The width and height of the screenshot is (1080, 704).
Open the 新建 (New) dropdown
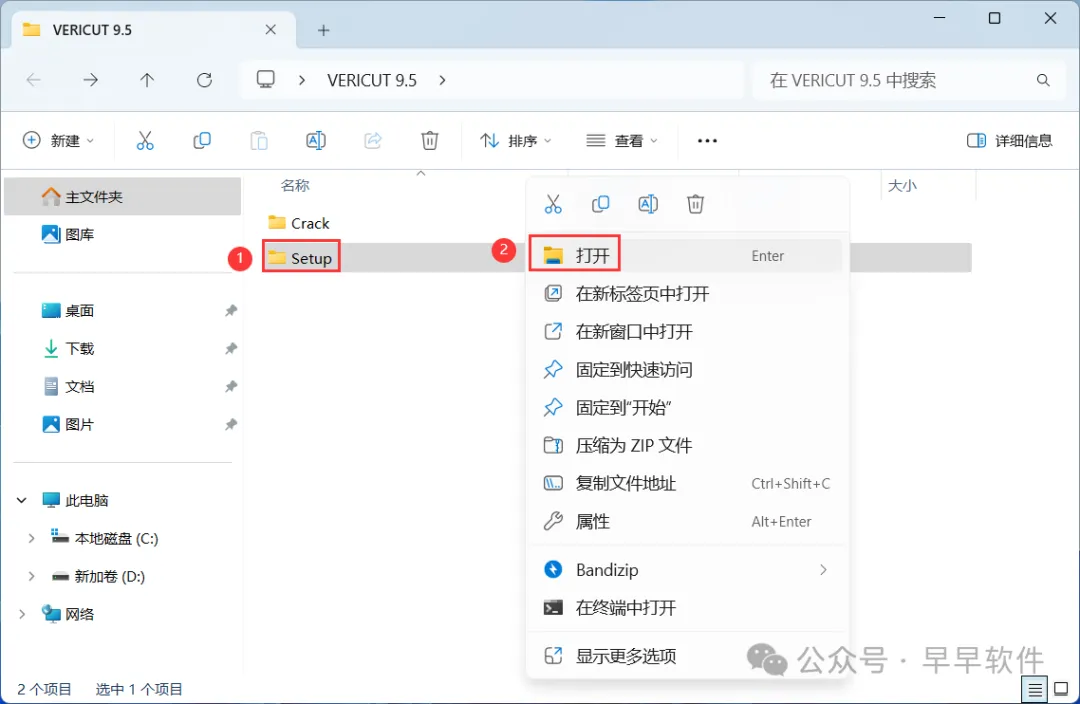pos(59,141)
